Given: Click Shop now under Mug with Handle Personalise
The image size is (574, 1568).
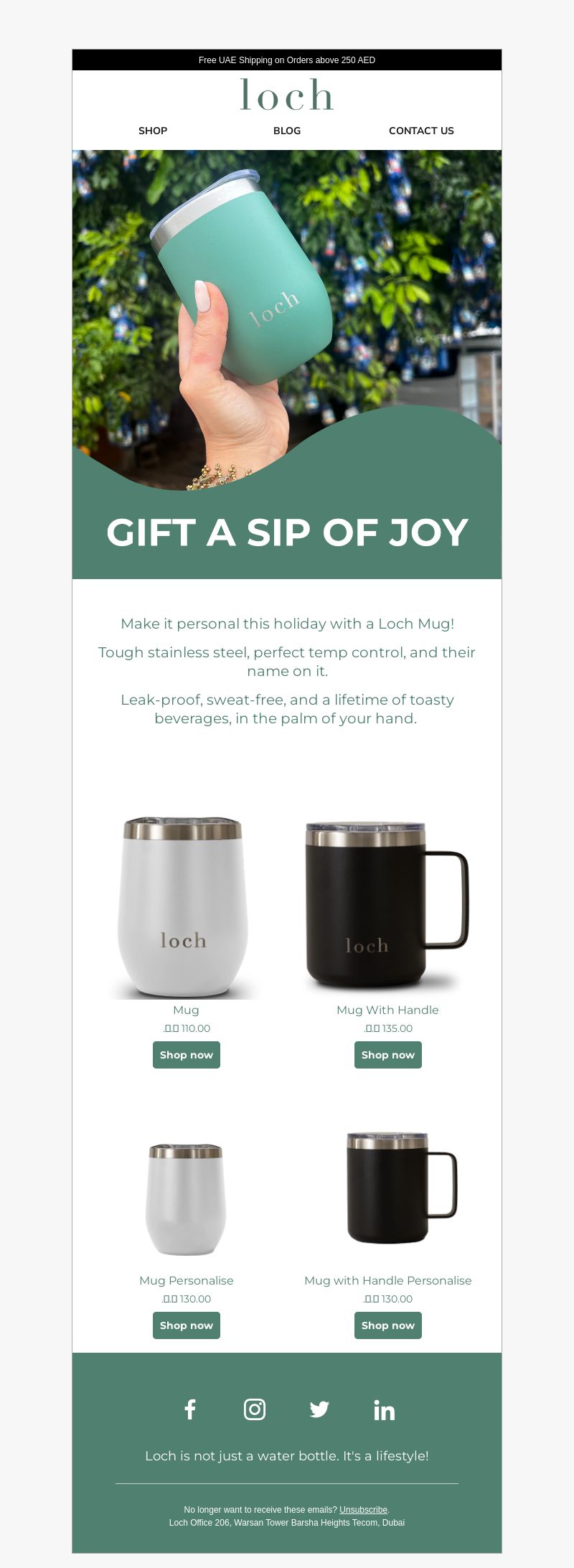Looking at the screenshot, I should [388, 1325].
